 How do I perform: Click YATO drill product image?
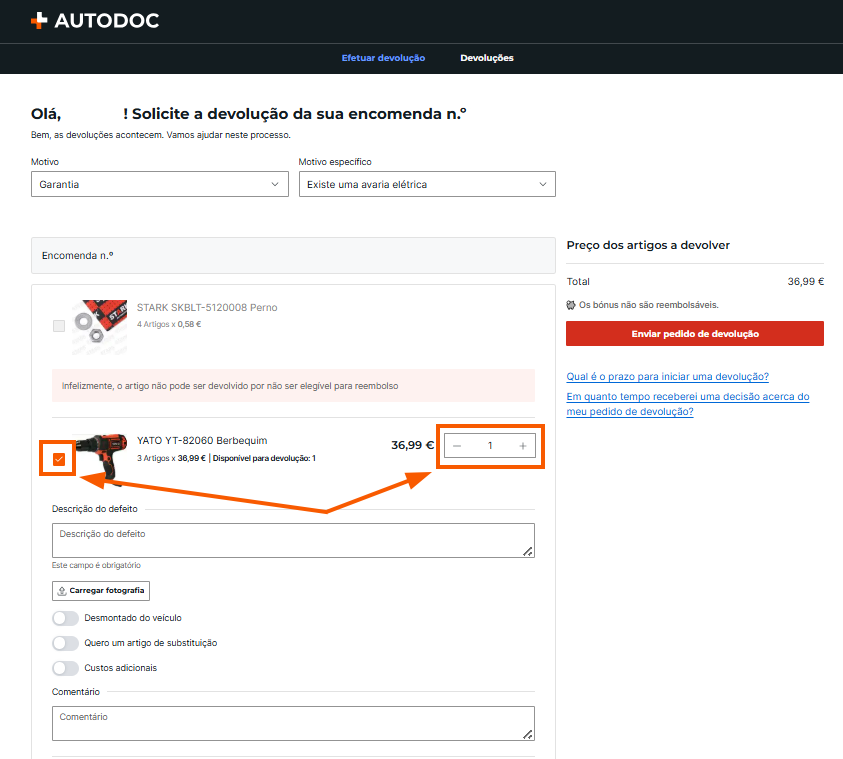click(x=101, y=457)
